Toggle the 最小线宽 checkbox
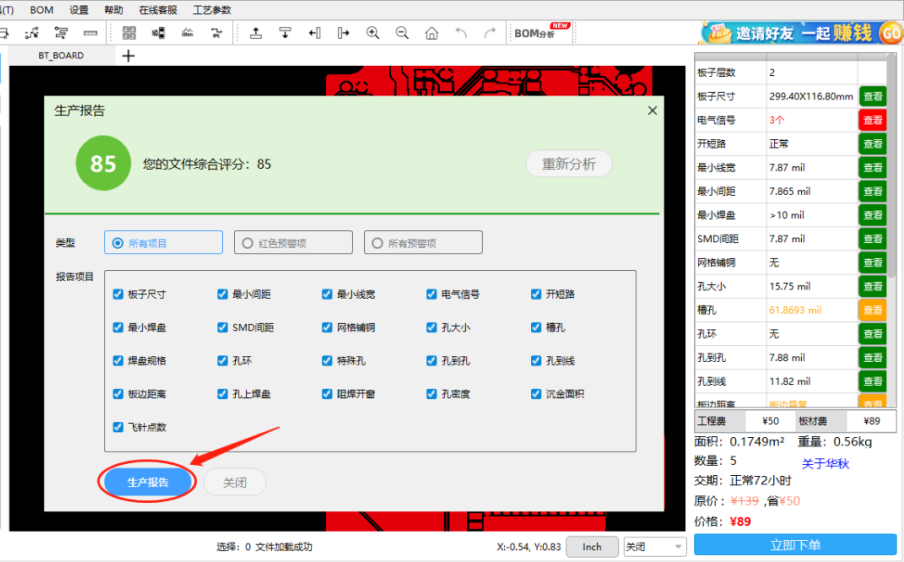The width and height of the screenshot is (904, 562). click(327, 294)
